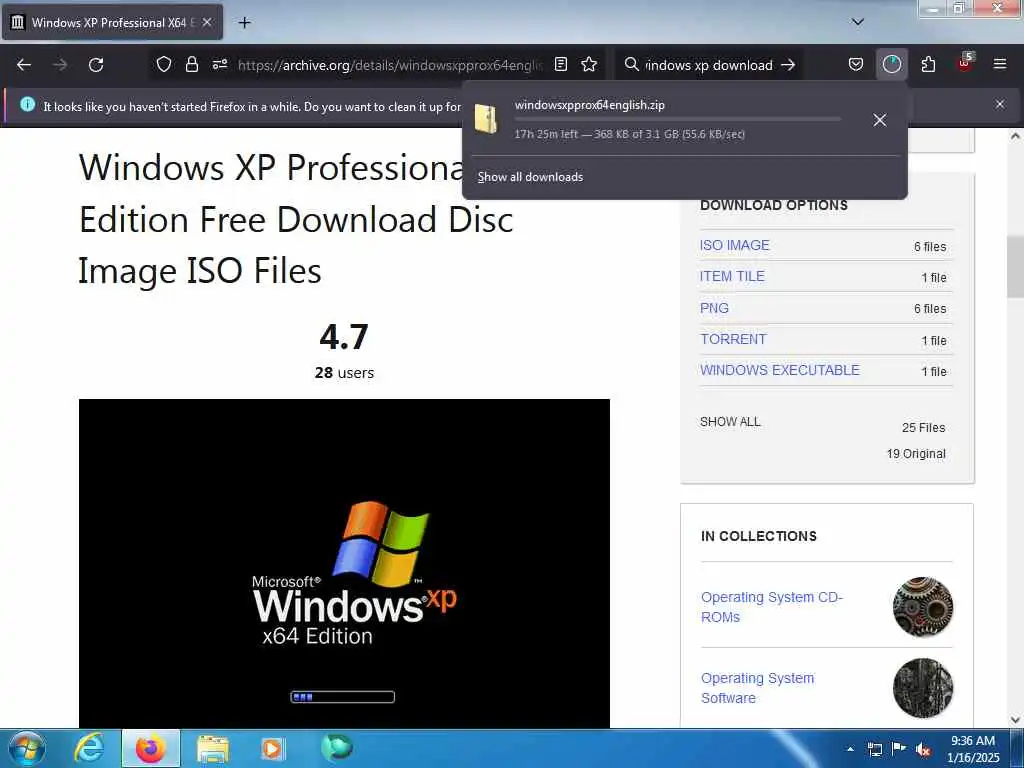Click the scrollbar down arrow
1024x768 pixels.
point(1015,720)
